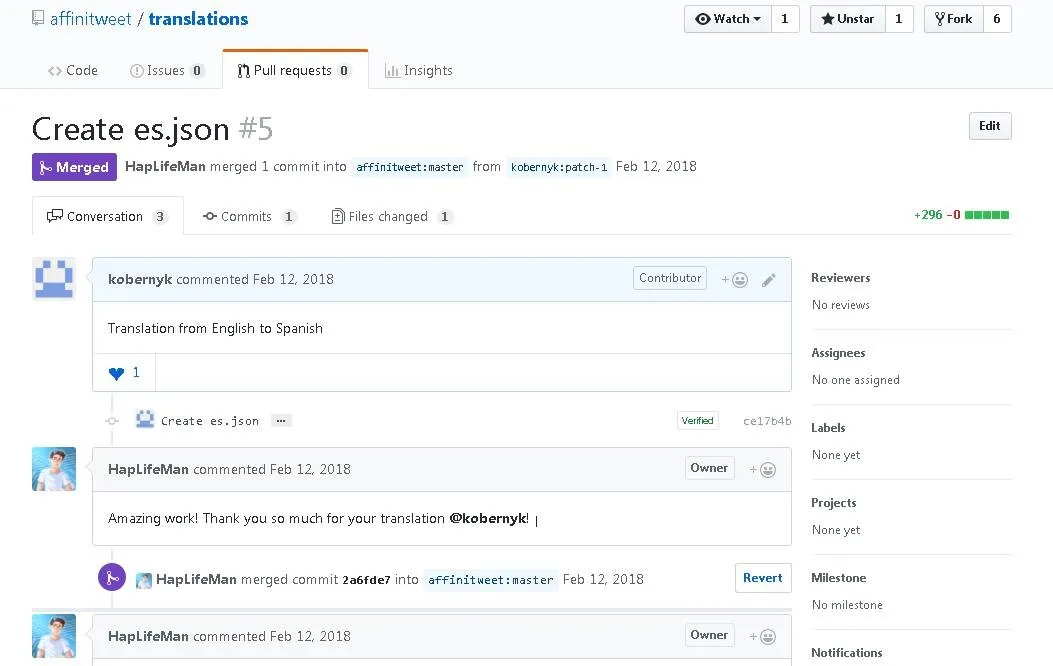This screenshot has height=666, width=1053.
Task: Click the repository book icon beside affinitweet
Action: click(38, 18)
